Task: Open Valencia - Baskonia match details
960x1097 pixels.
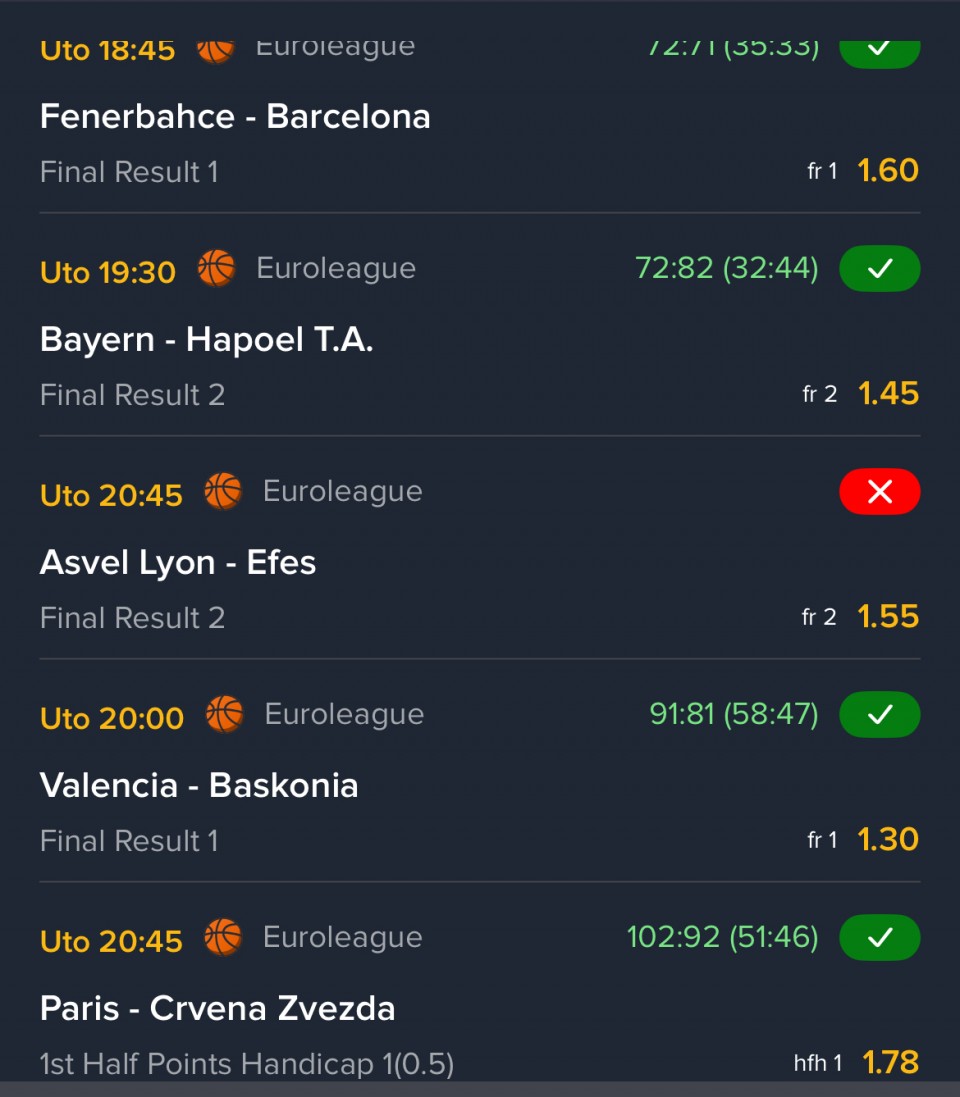Action: [x=199, y=786]
